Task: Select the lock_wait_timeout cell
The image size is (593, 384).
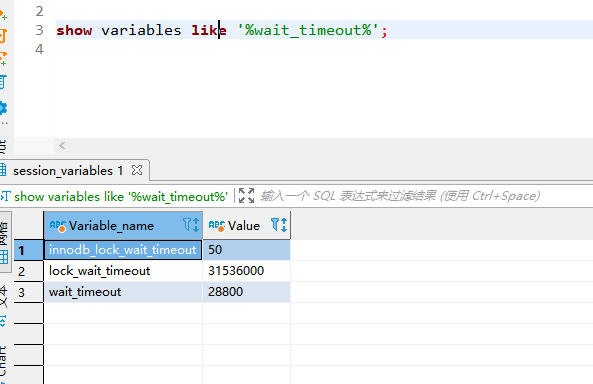Action: coord(123,271)
